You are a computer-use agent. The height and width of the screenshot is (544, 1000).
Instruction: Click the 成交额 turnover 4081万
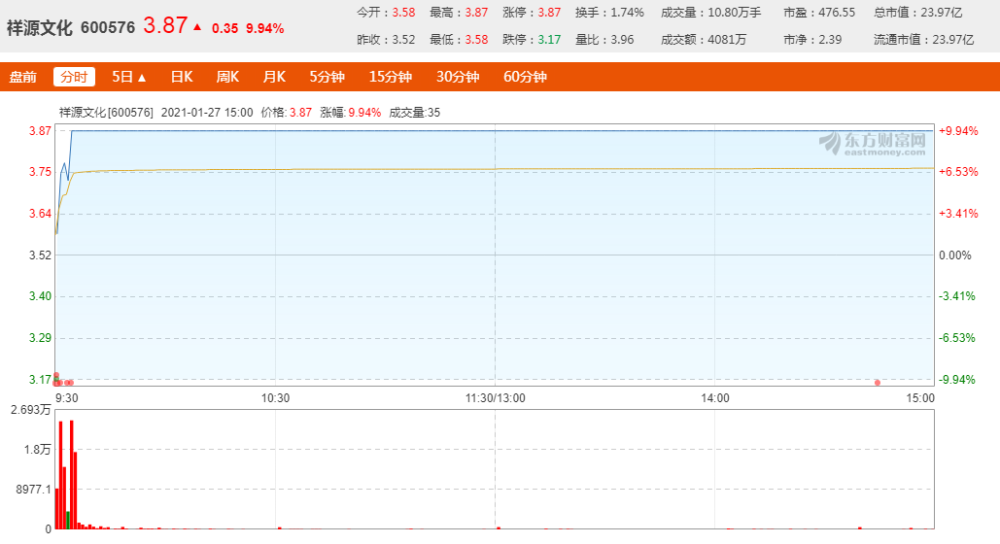coord(727,40)
